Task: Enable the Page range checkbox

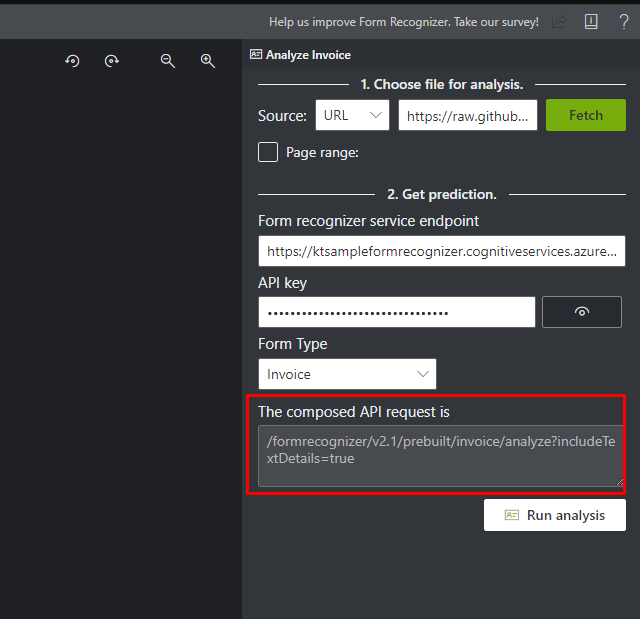Action: click(268, 152)
